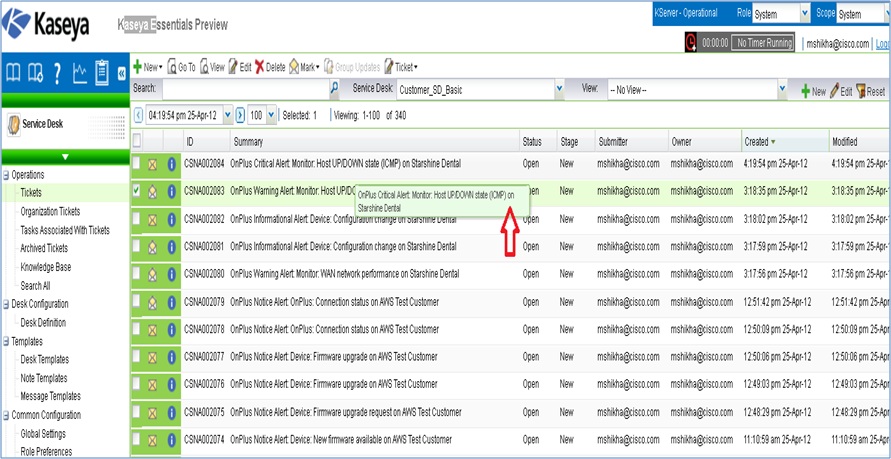The height and width of the screenshot is (459, 891).
Task: Sort by the Created column header
Action: [x=785, y=141]
